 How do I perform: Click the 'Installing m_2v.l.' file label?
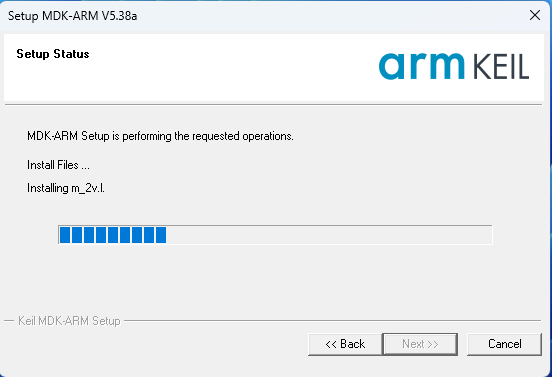(66, 188)
